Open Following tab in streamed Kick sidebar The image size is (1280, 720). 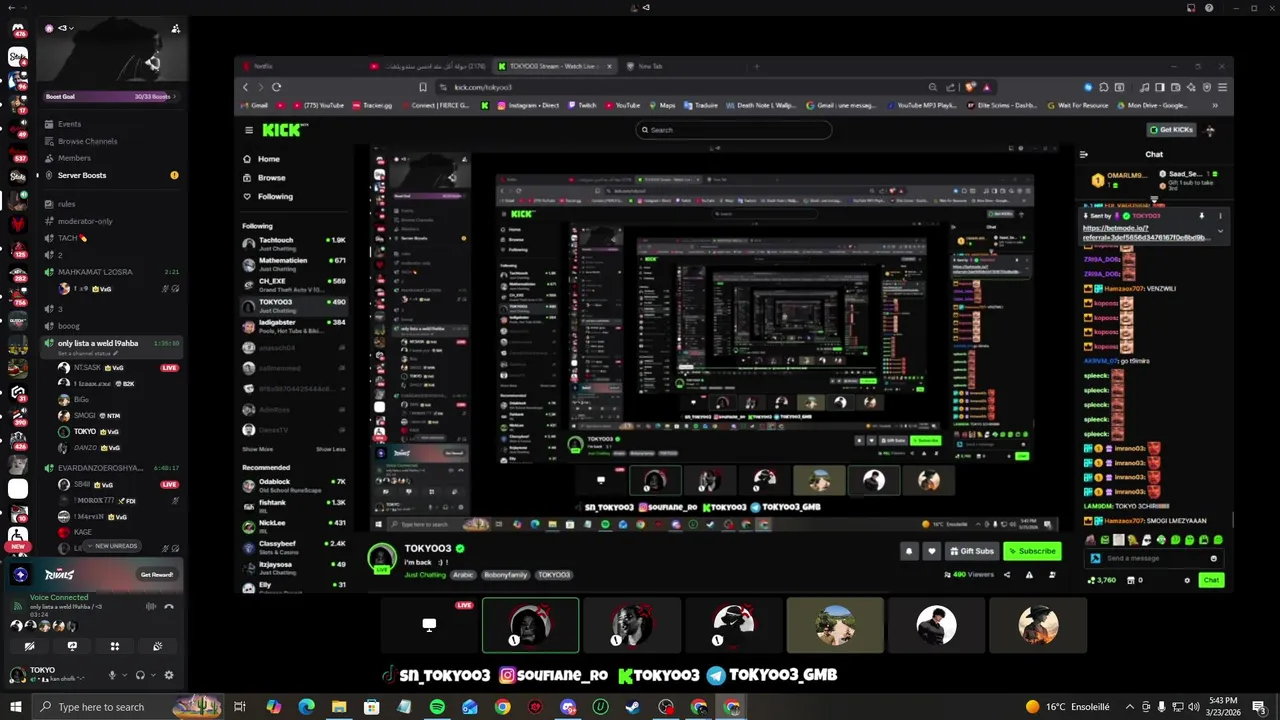coord(275,196)
